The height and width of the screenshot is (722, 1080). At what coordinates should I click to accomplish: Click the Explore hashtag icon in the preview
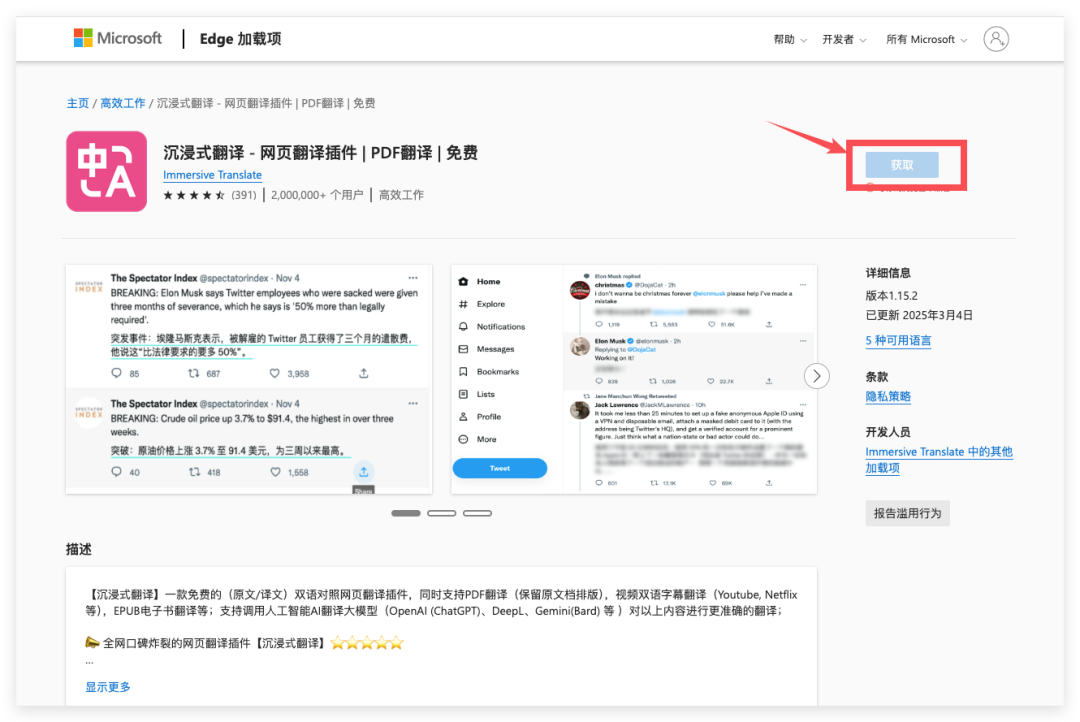pyautogui.click(x=462, y=304)
